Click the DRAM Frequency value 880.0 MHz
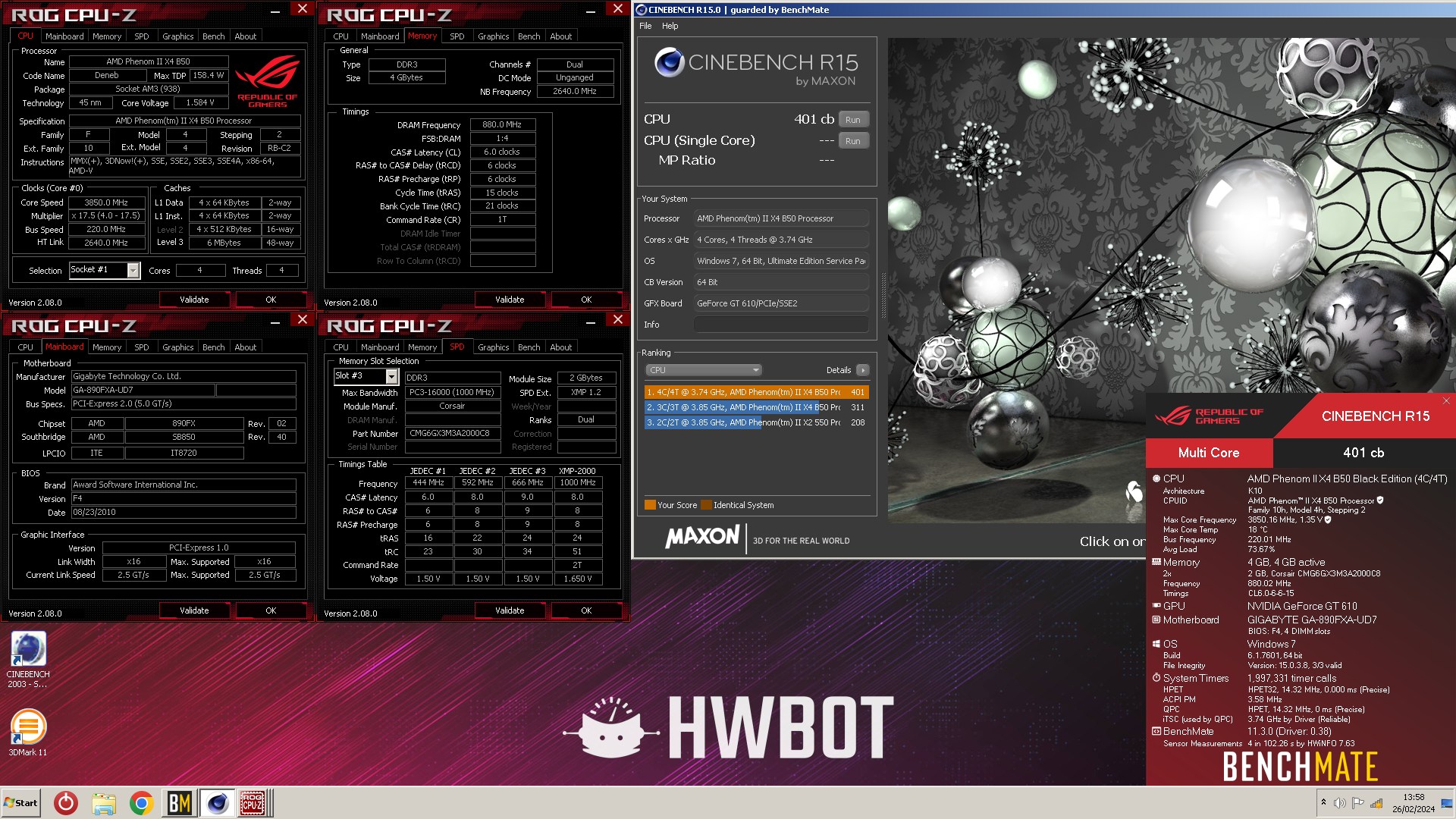 point(502,124)
